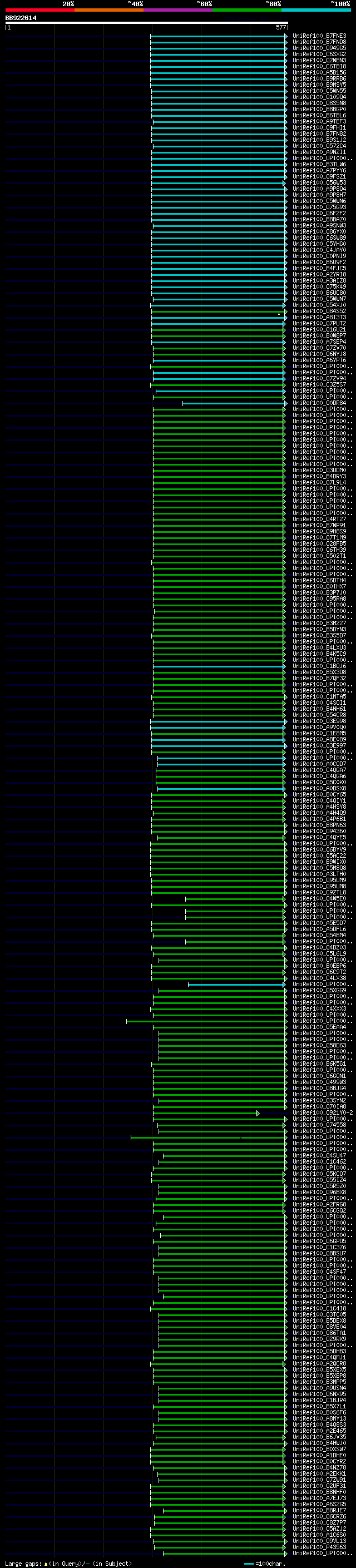This screenshot has height=1568, width=356.
Task: Select the UniRef100_C1C4I8 label
Action: [x=319, y=1308]
